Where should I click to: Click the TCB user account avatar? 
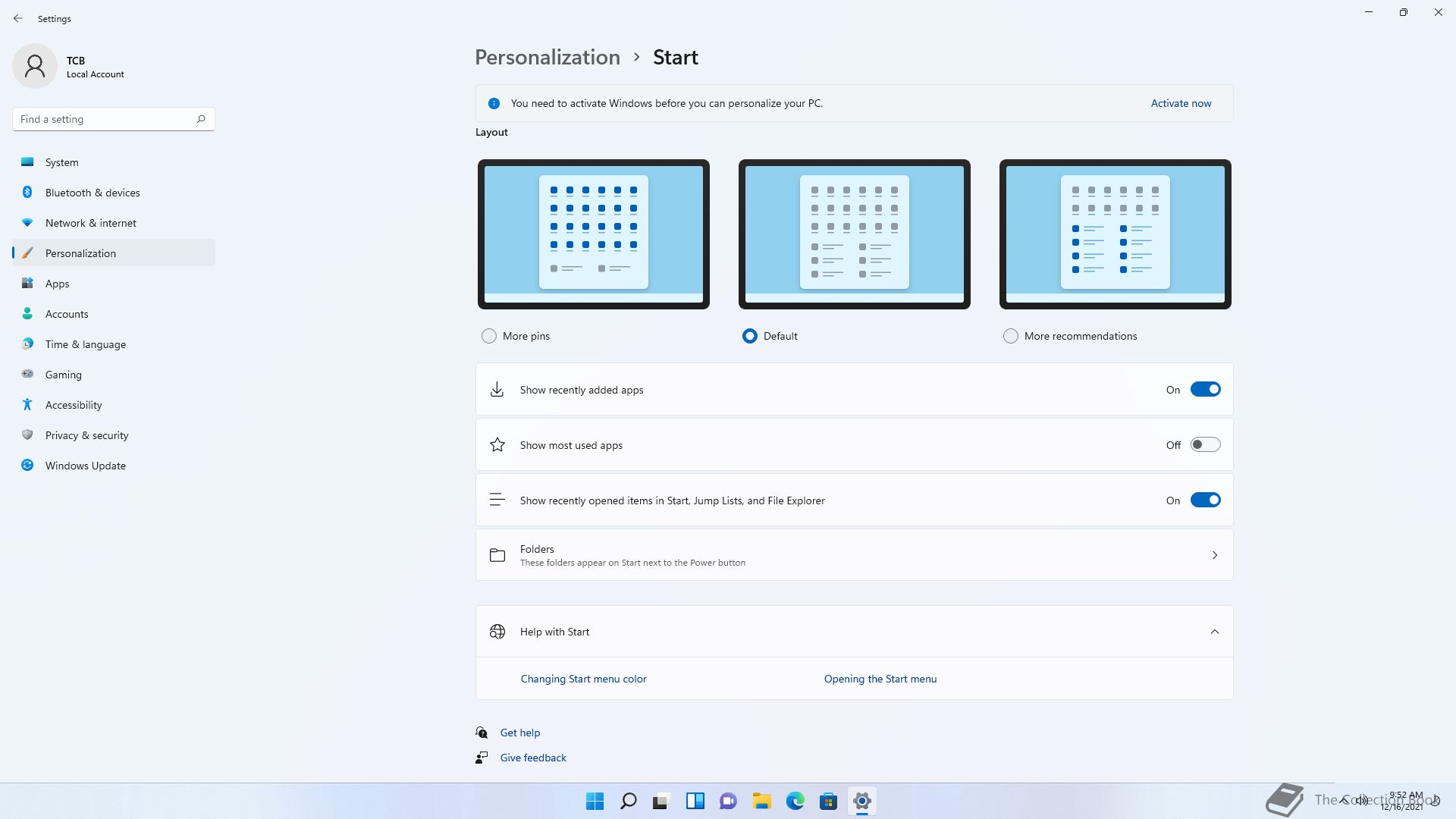click(x=35, y=66)
